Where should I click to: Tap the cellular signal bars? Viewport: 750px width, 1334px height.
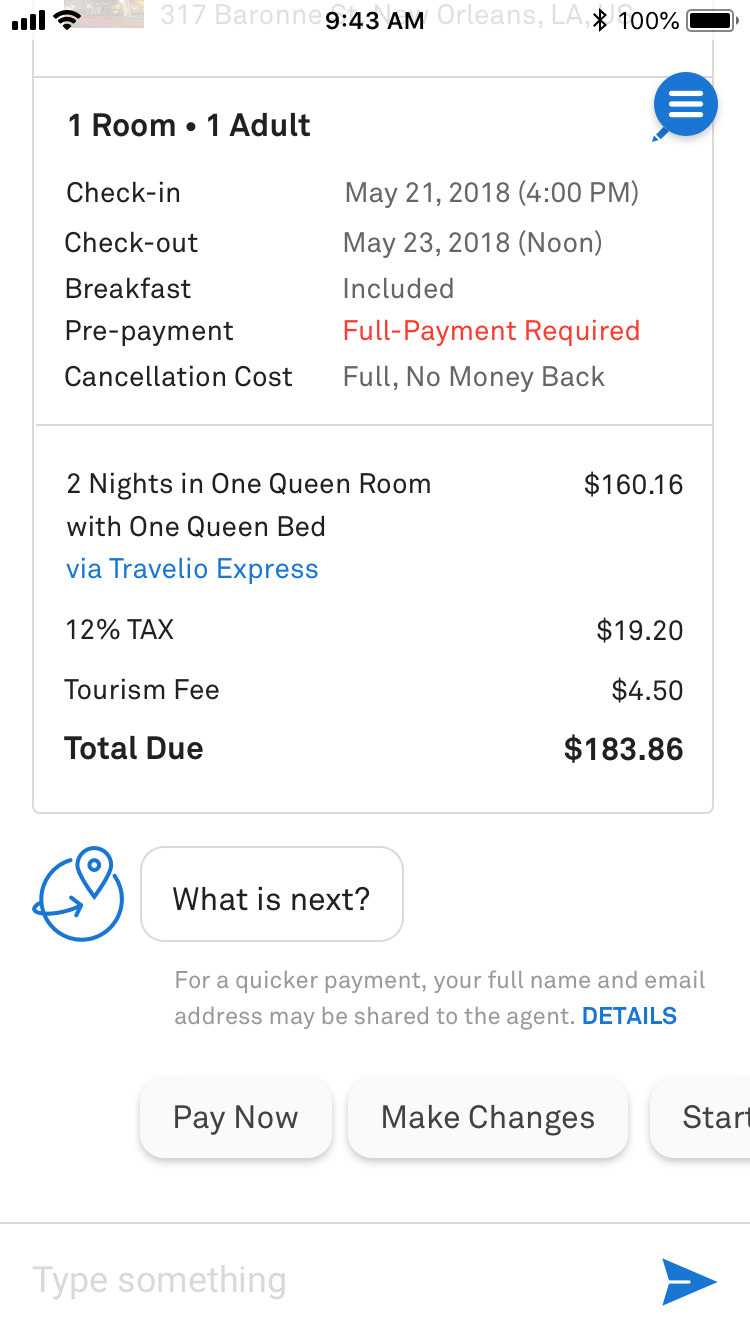[29, 21]
